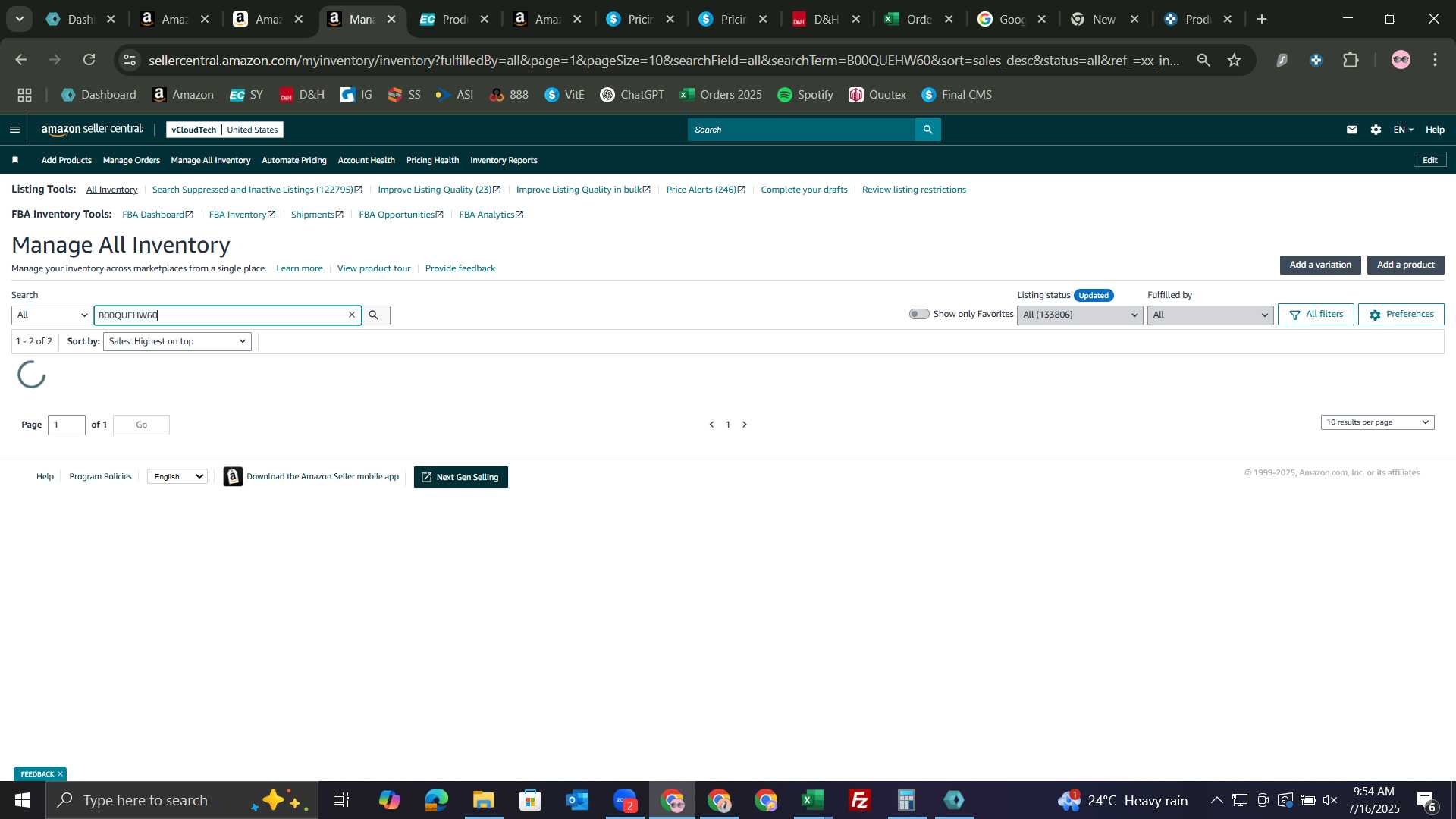Open the settings gear icon
1456x819 pixels.
point(1376,130)
